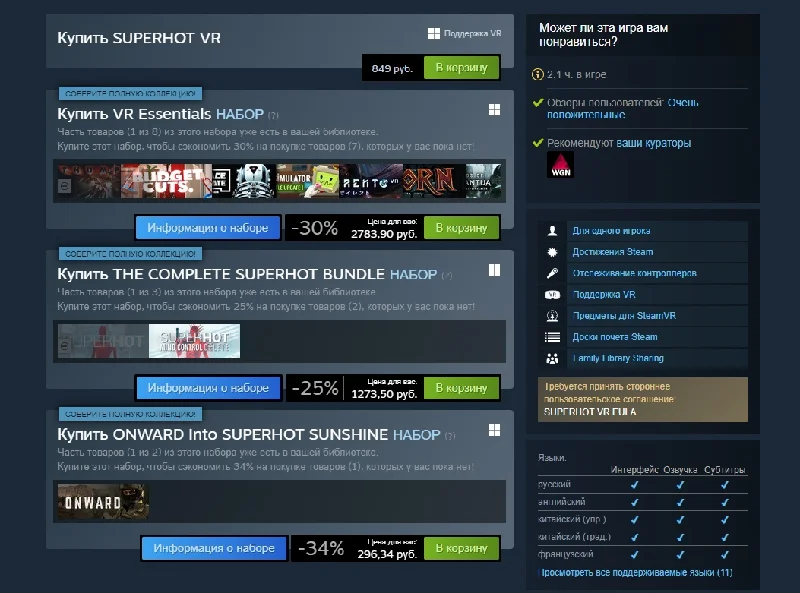The image size is (800, 593).
Task: Click the Windows icon on VR Essentials bundle
Action: point(494,110)
